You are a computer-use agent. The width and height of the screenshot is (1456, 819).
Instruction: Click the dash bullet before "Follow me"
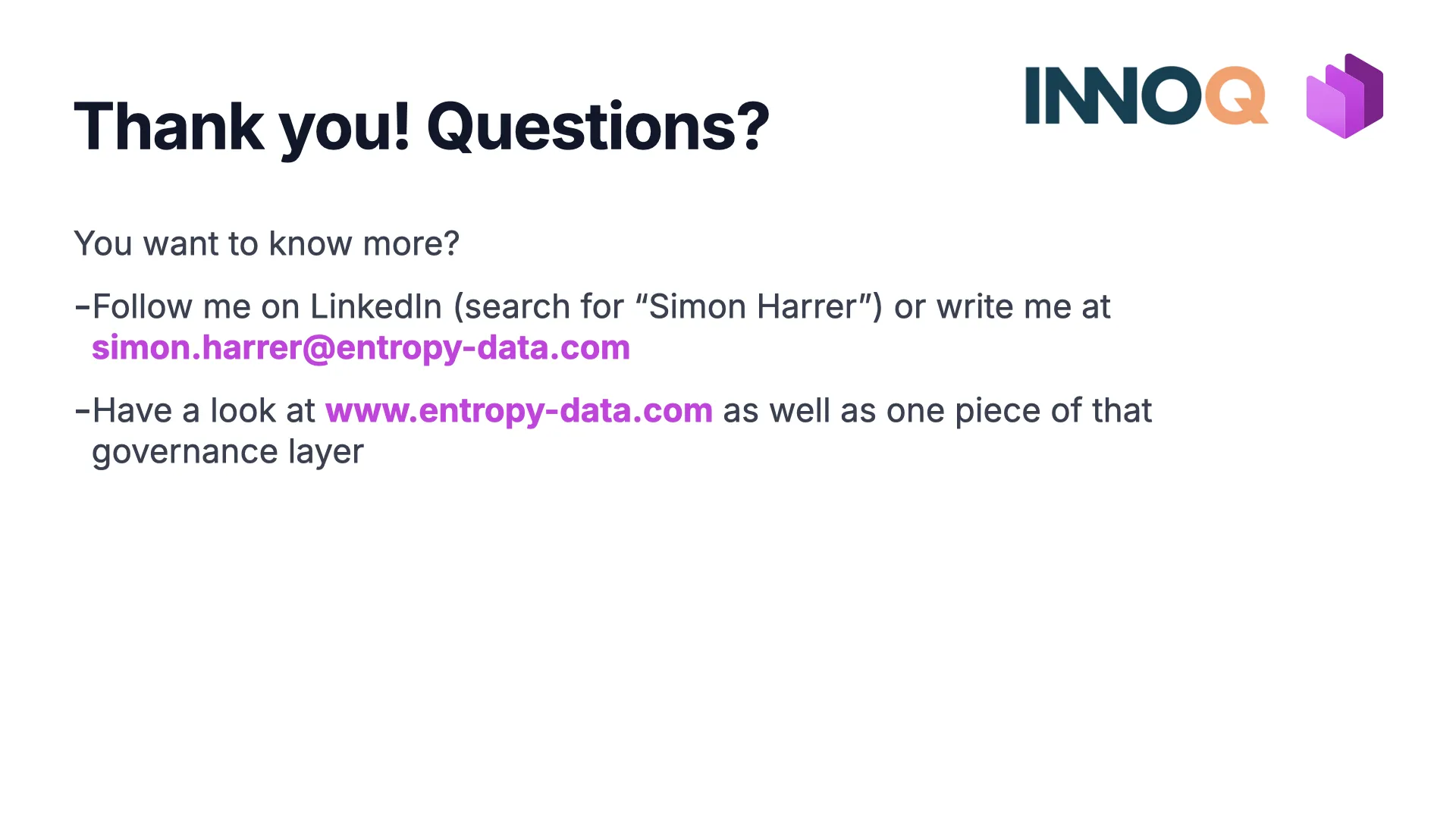[82, 308]
